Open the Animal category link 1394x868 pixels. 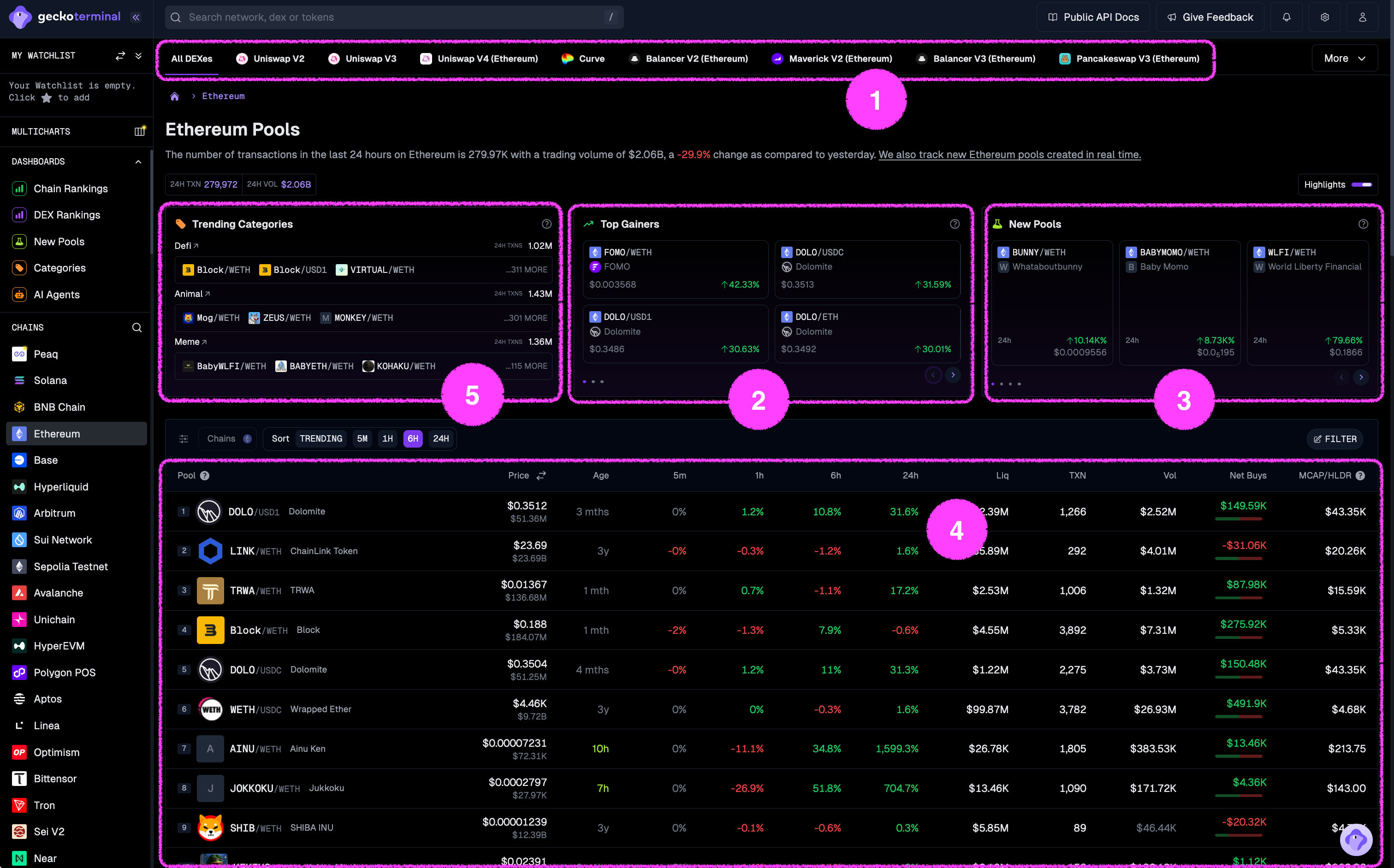[x=192, y=294]
